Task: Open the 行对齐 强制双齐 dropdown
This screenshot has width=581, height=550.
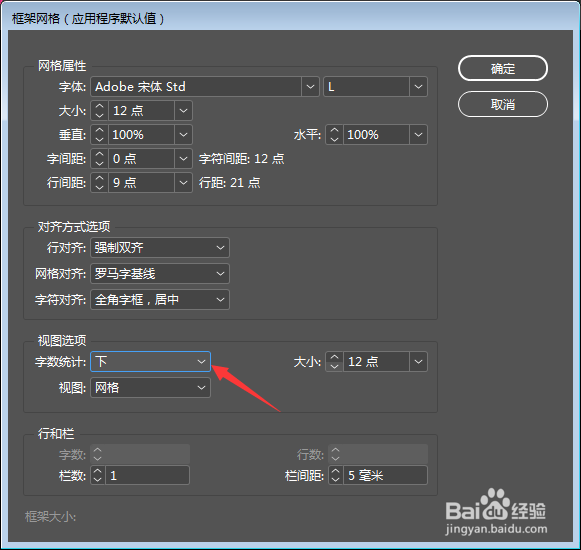Action: coord(160,248)
